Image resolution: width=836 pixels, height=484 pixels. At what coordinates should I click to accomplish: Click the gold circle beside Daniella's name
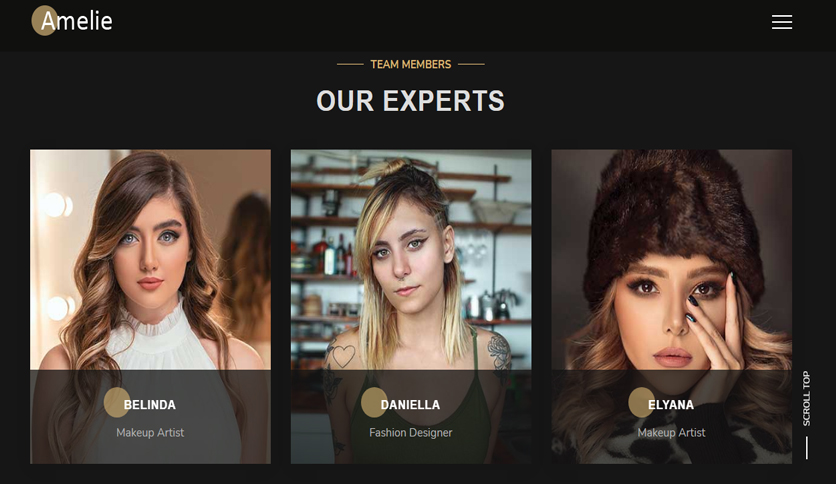click(374, 402)
